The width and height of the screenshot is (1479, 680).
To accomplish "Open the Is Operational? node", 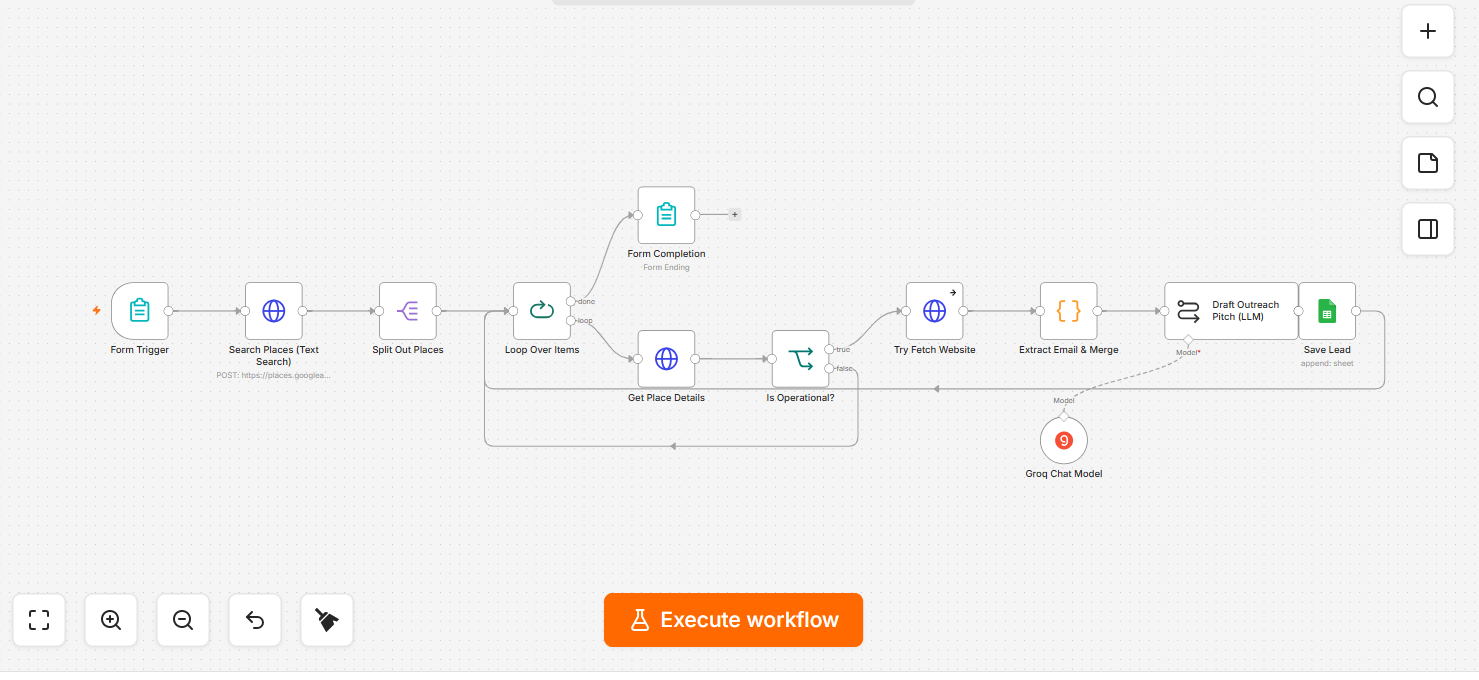I will [800, 358].
